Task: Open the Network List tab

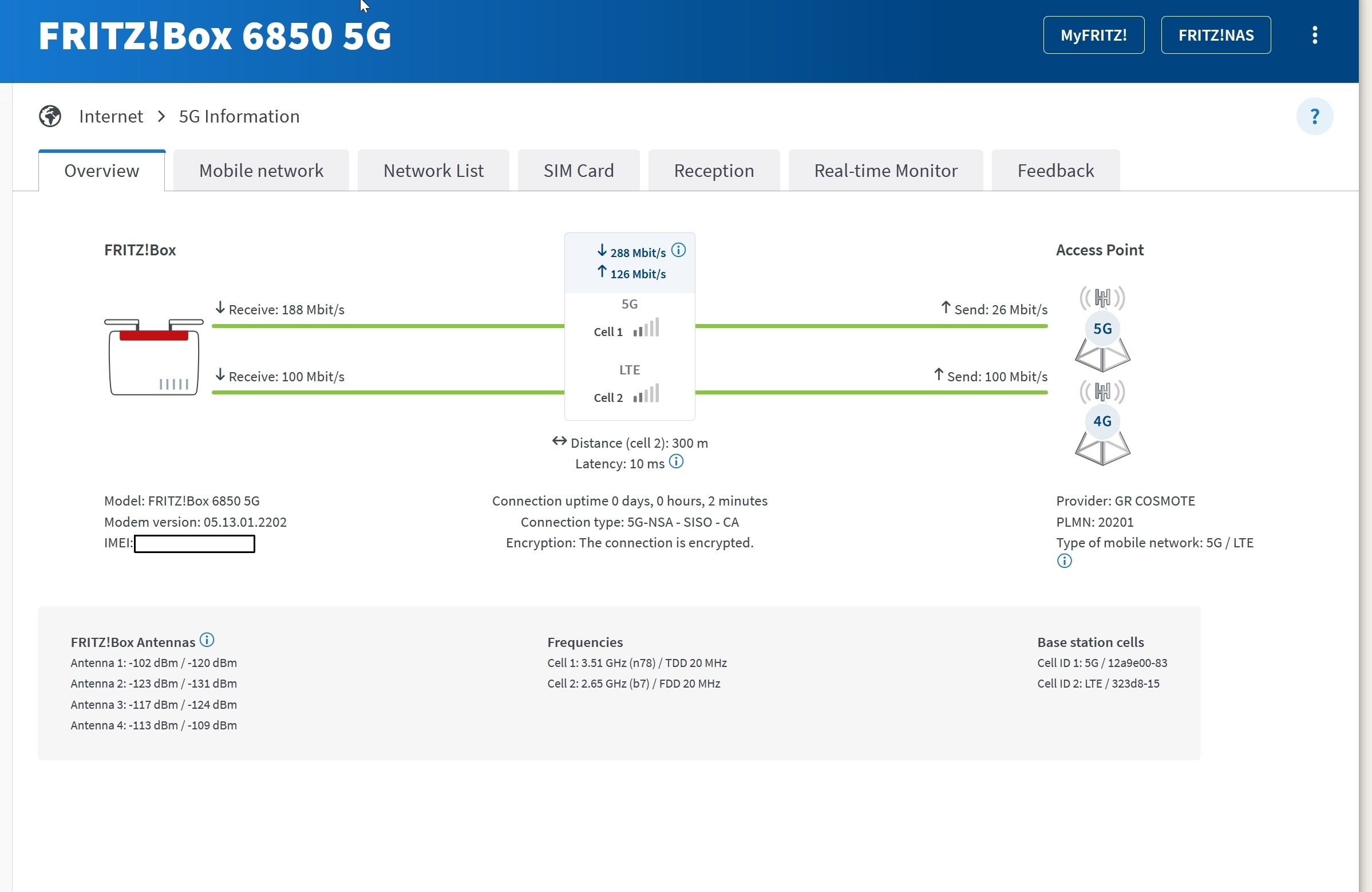Action: (x=433, y=171)
